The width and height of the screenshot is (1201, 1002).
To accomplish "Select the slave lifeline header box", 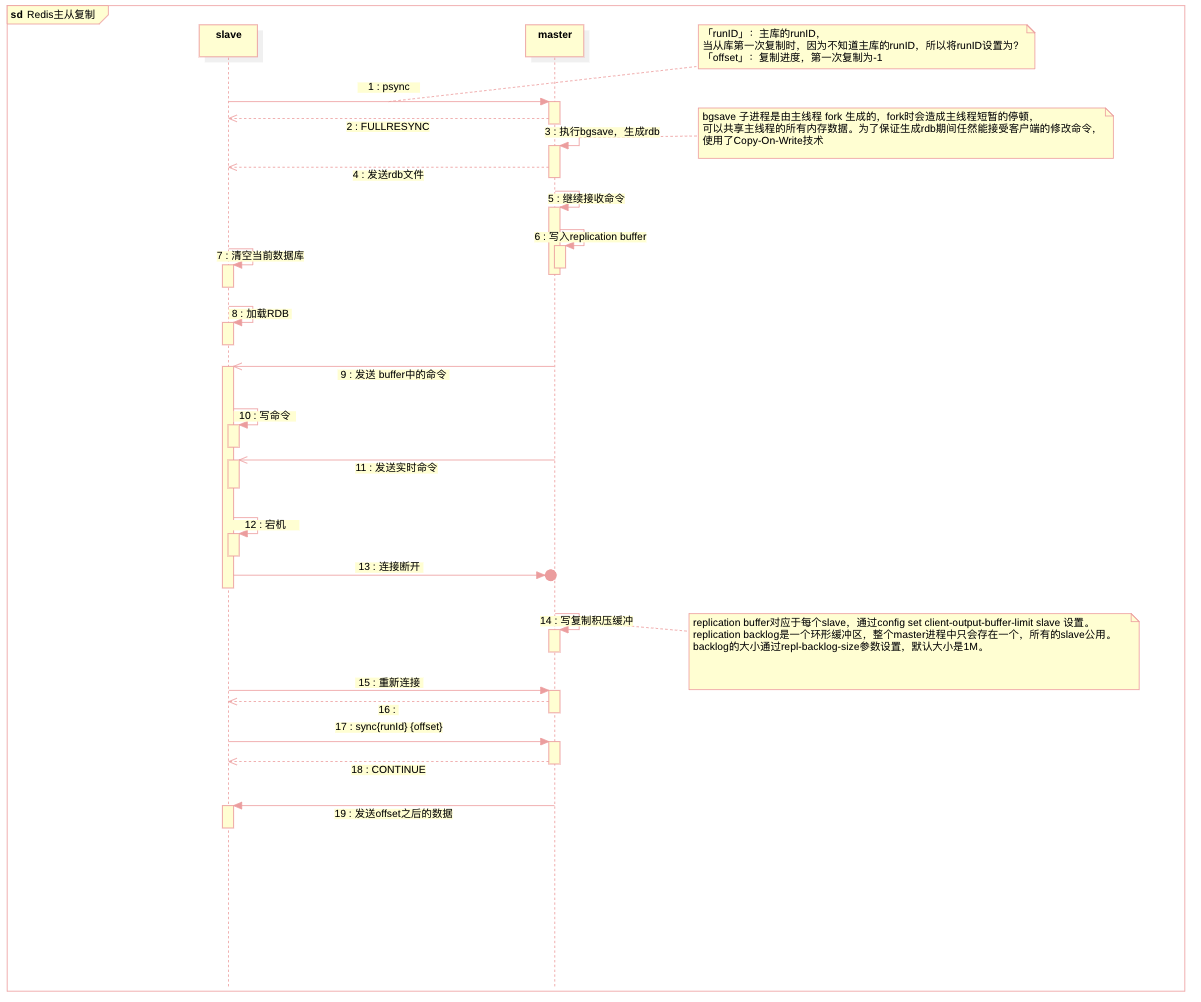I will pyautogui.click(x=228, y=41).
